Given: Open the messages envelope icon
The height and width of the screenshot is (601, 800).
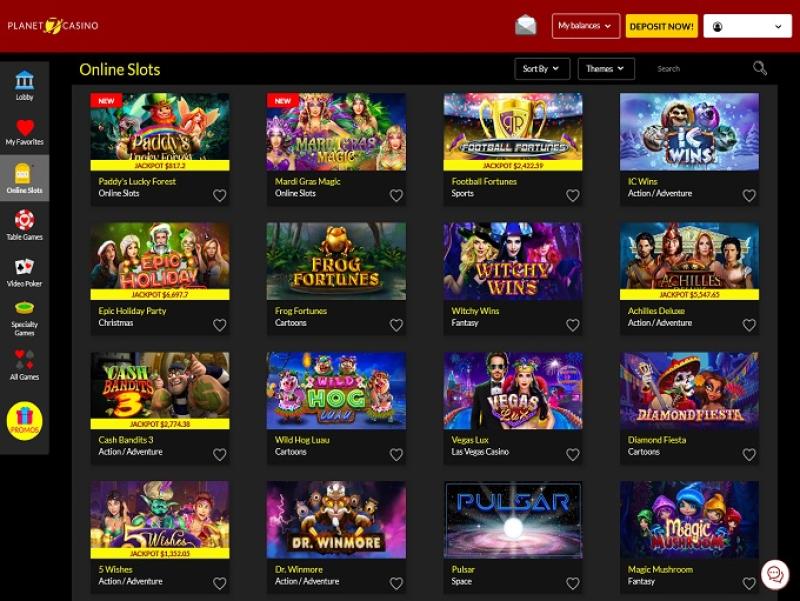Looking at the screenshot, I should [526, 25].
